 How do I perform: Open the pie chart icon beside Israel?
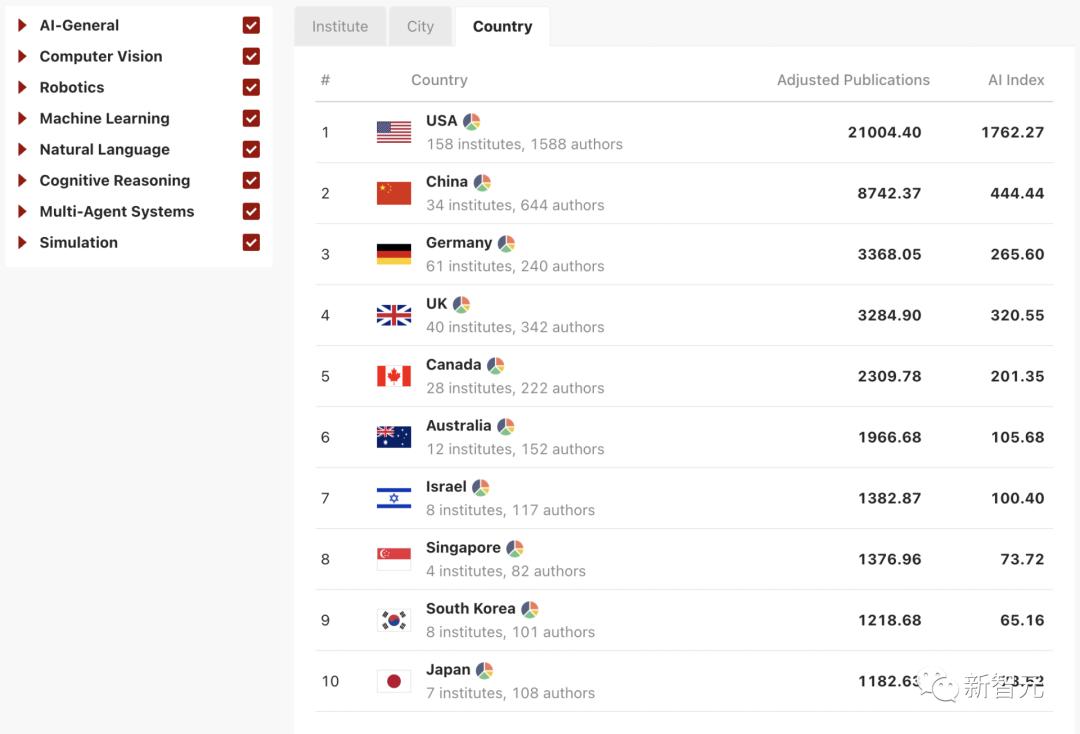(x=481, y=488)
